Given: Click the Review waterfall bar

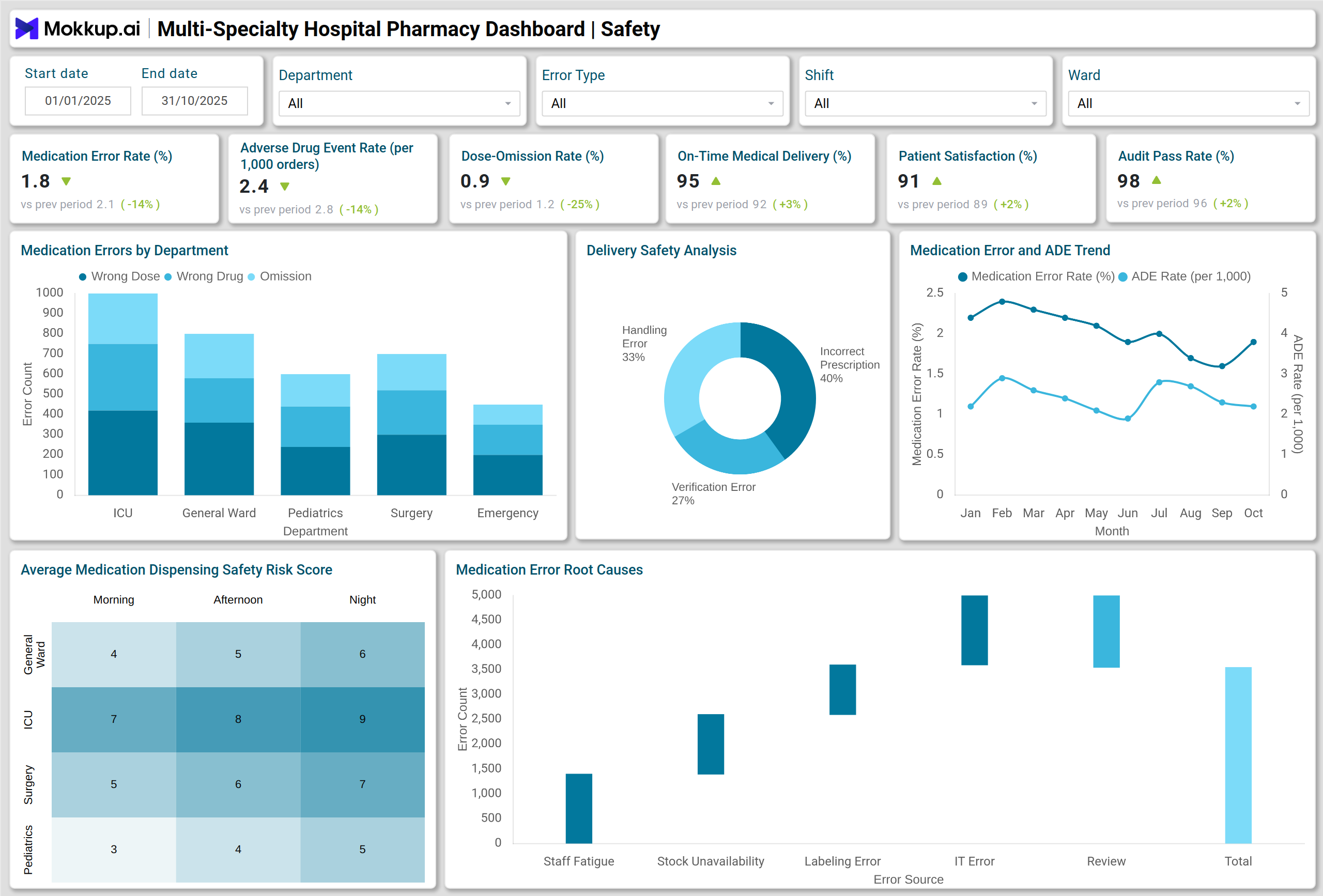Looking at the screenshot, I should (1106, 631).
